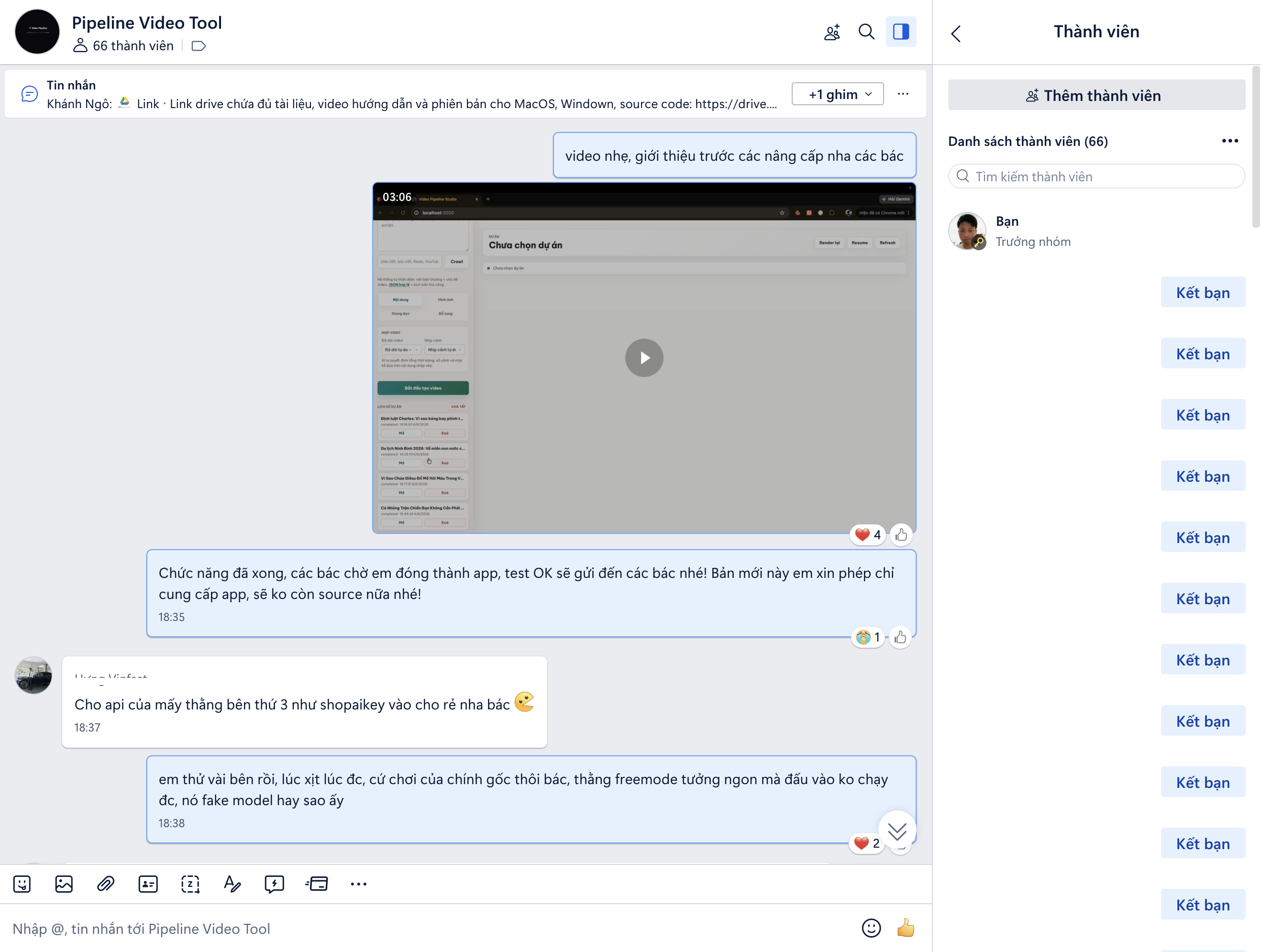Like the video message with thumbs up
Viewport: 1261px width, 952px height.
[x=901, y=535]
